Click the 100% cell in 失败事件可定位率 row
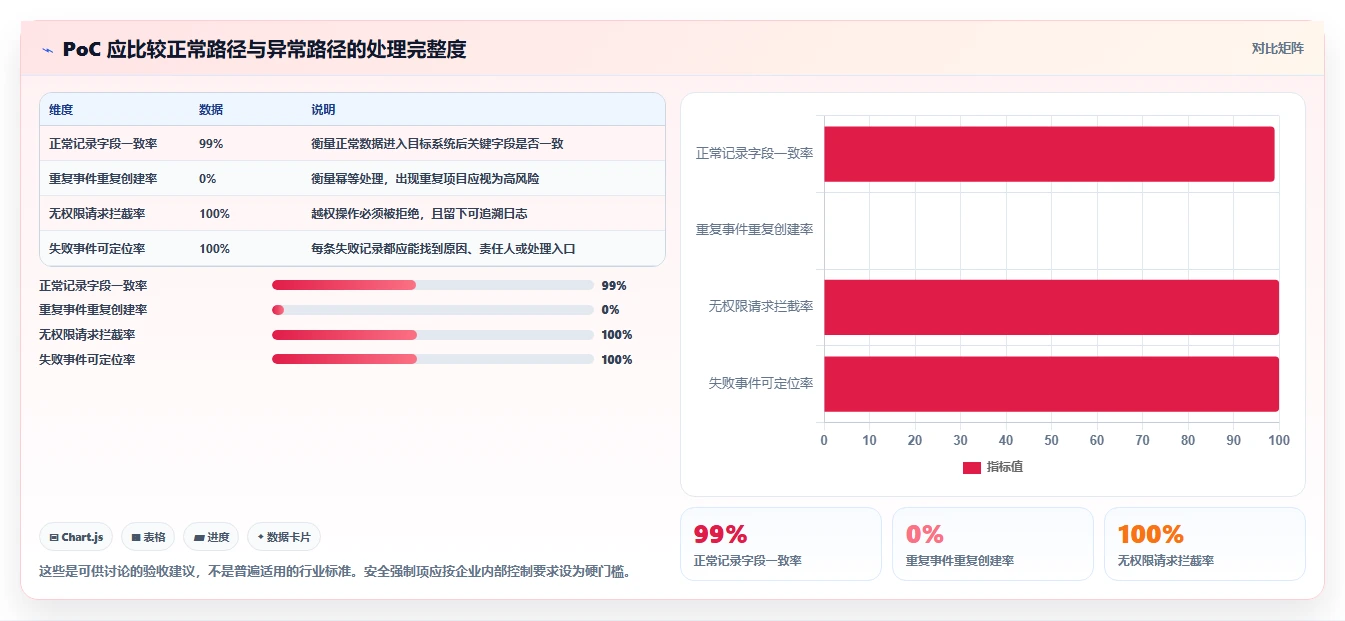The width and height of the screenshot is (1345, 621). pyautogui.click(x=214, y=249)
